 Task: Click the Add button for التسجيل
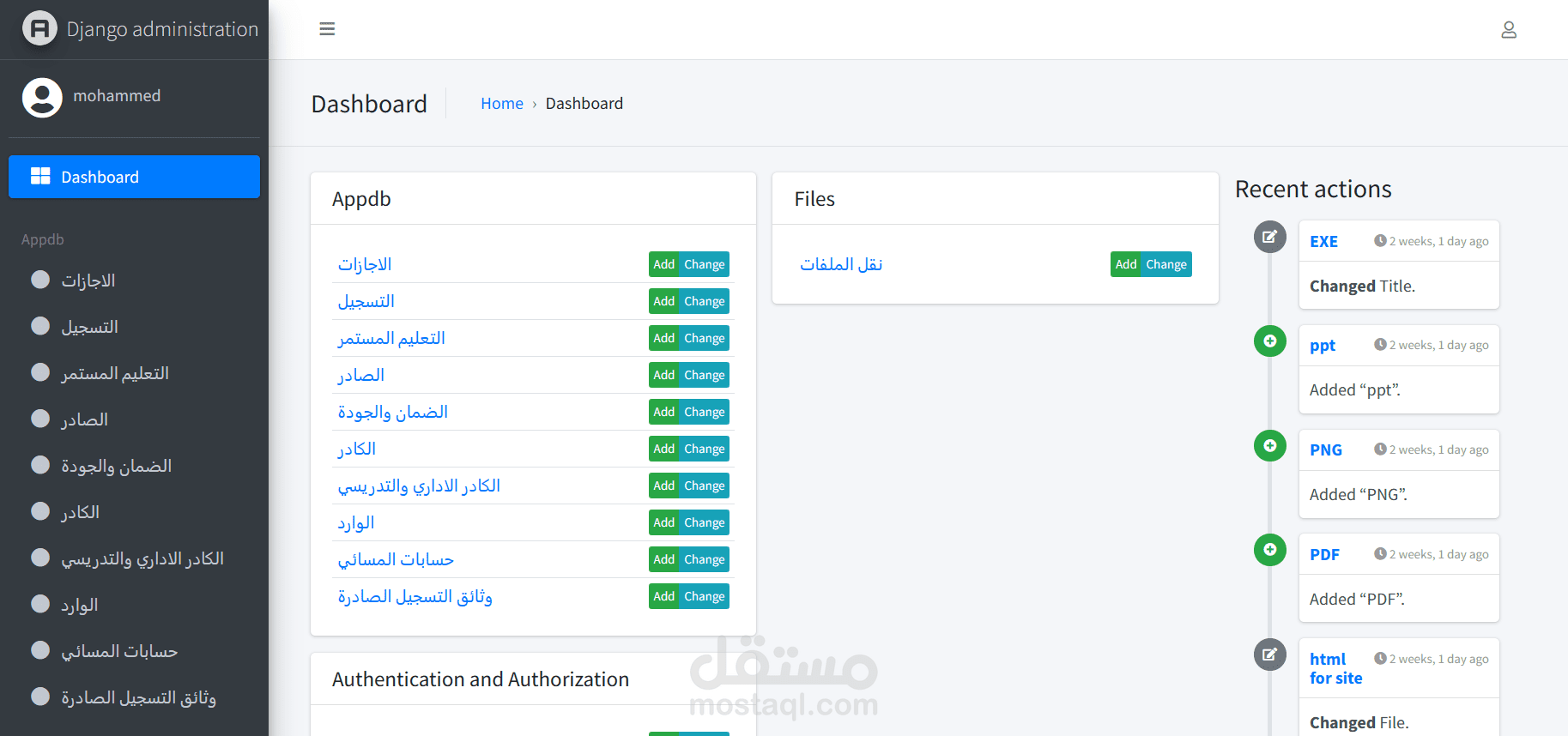coord(663,301)
